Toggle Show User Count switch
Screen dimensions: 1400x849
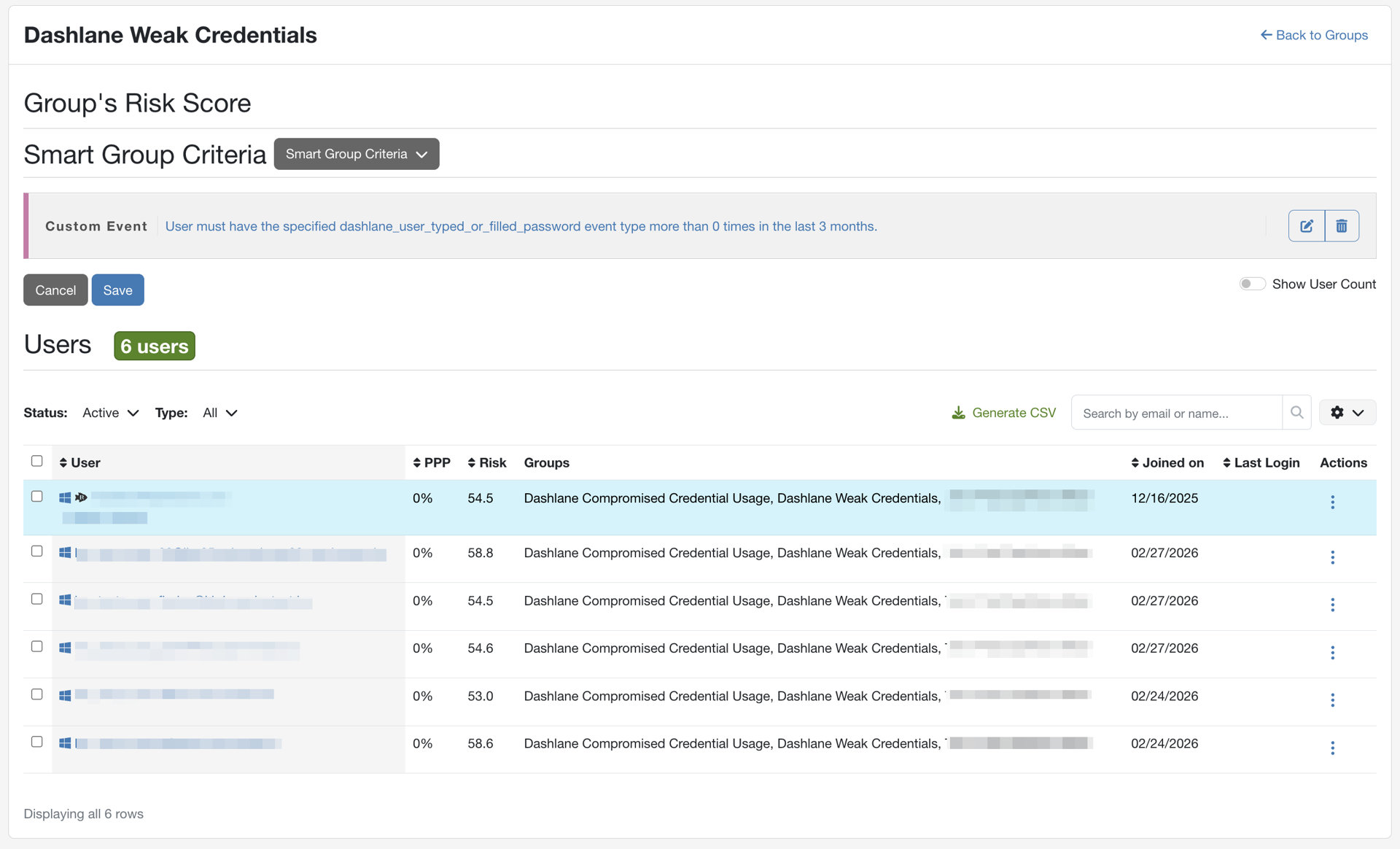pyautogui.click(x=1252, y=284)
